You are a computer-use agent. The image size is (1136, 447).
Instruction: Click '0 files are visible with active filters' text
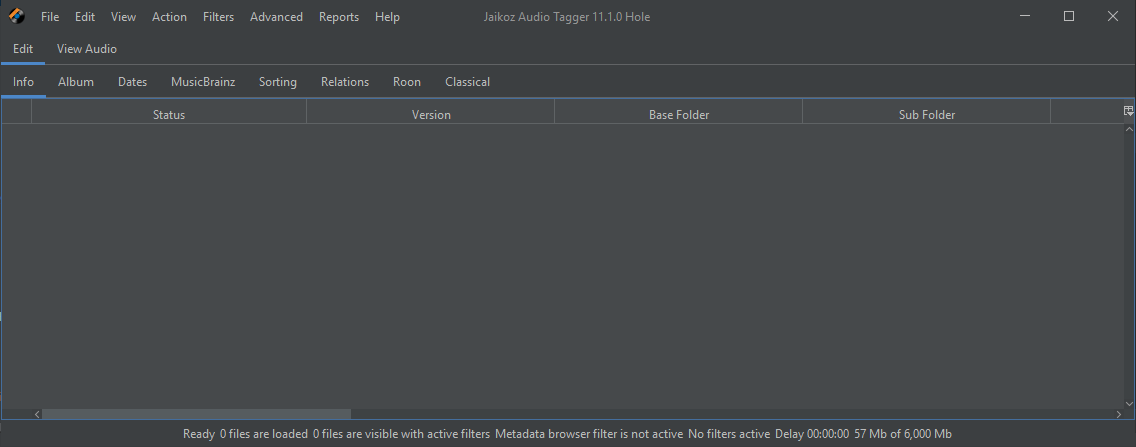click(x=401, y=434)
